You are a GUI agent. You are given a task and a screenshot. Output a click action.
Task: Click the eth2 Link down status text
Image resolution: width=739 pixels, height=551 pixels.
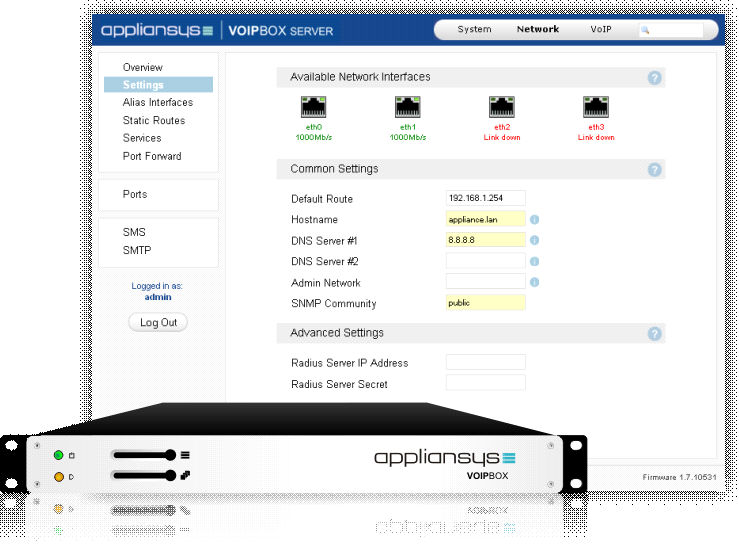pyautogui.click(x=502, y=137)
